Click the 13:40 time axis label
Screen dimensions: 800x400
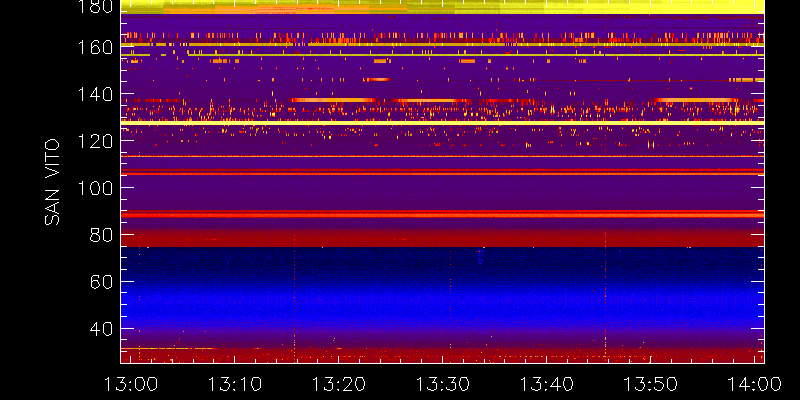[547, 384]
